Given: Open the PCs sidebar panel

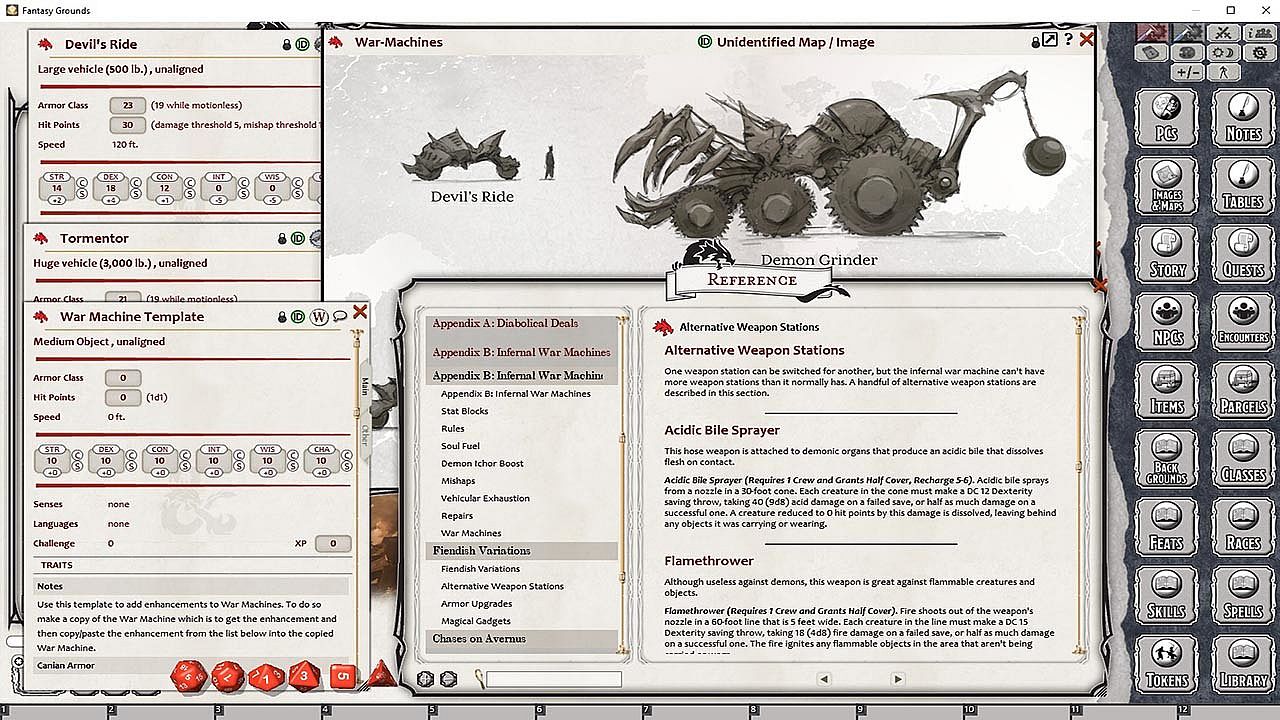Looking at the screenshot, I should pyautogui.click(x=1166, y=118).
